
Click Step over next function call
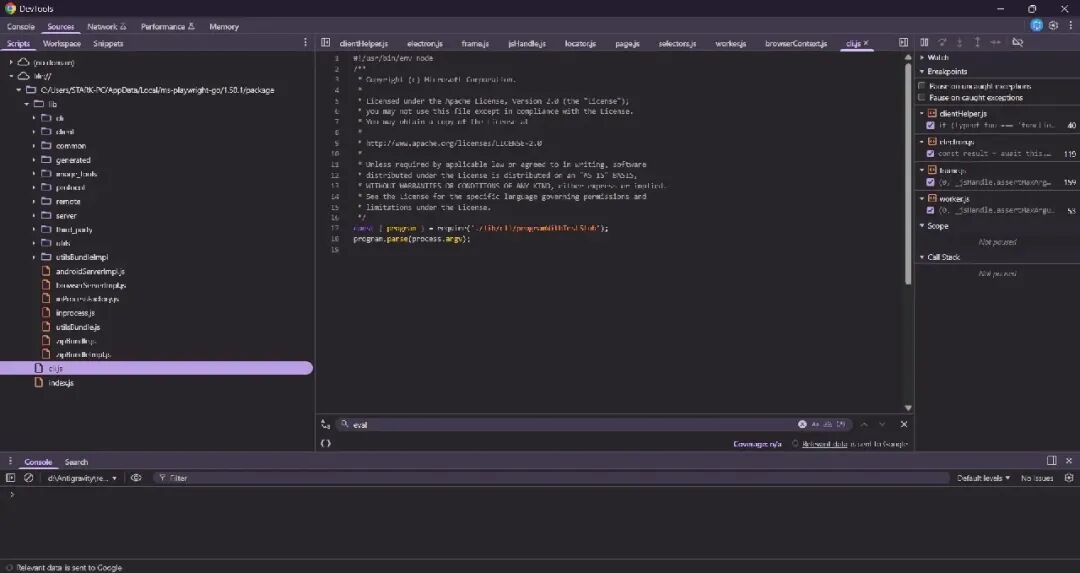(x=942, y=43)
